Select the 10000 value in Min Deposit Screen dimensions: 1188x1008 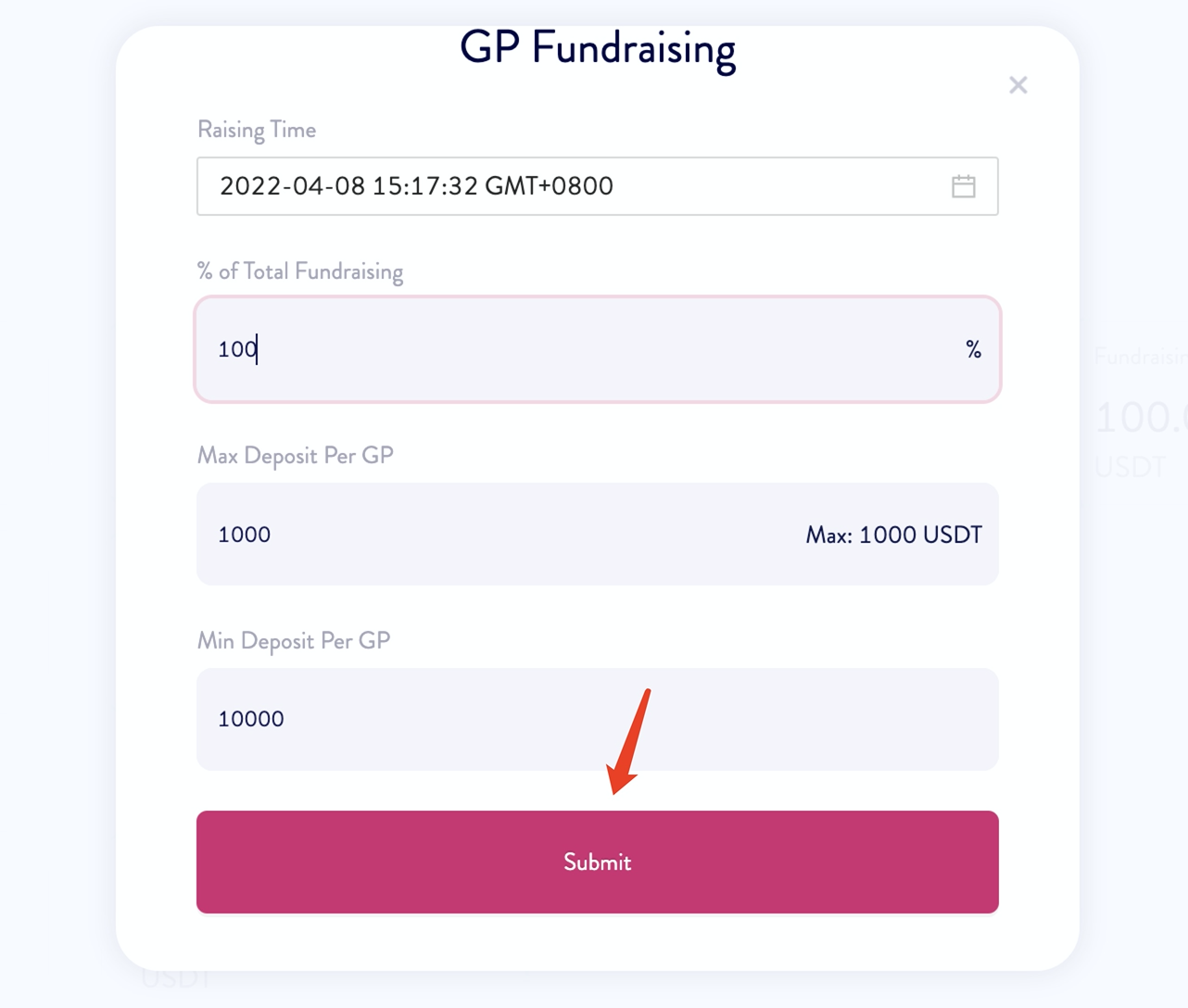pos(251,719)
